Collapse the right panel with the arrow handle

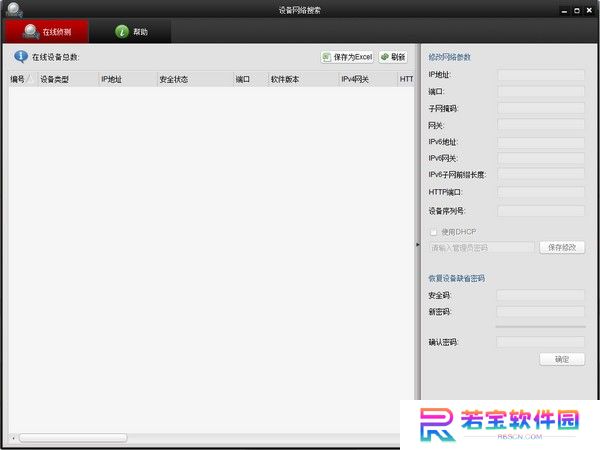pyautogui.click(x=417, y=244)
